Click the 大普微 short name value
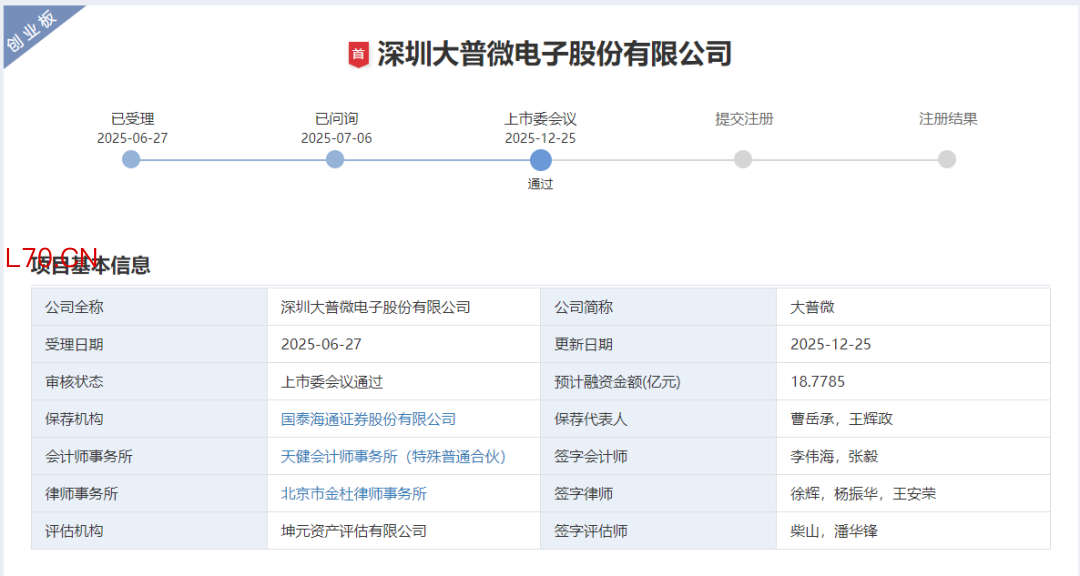Image resolution: width=1080 pixels, height=576 pixels. point(812,307)
